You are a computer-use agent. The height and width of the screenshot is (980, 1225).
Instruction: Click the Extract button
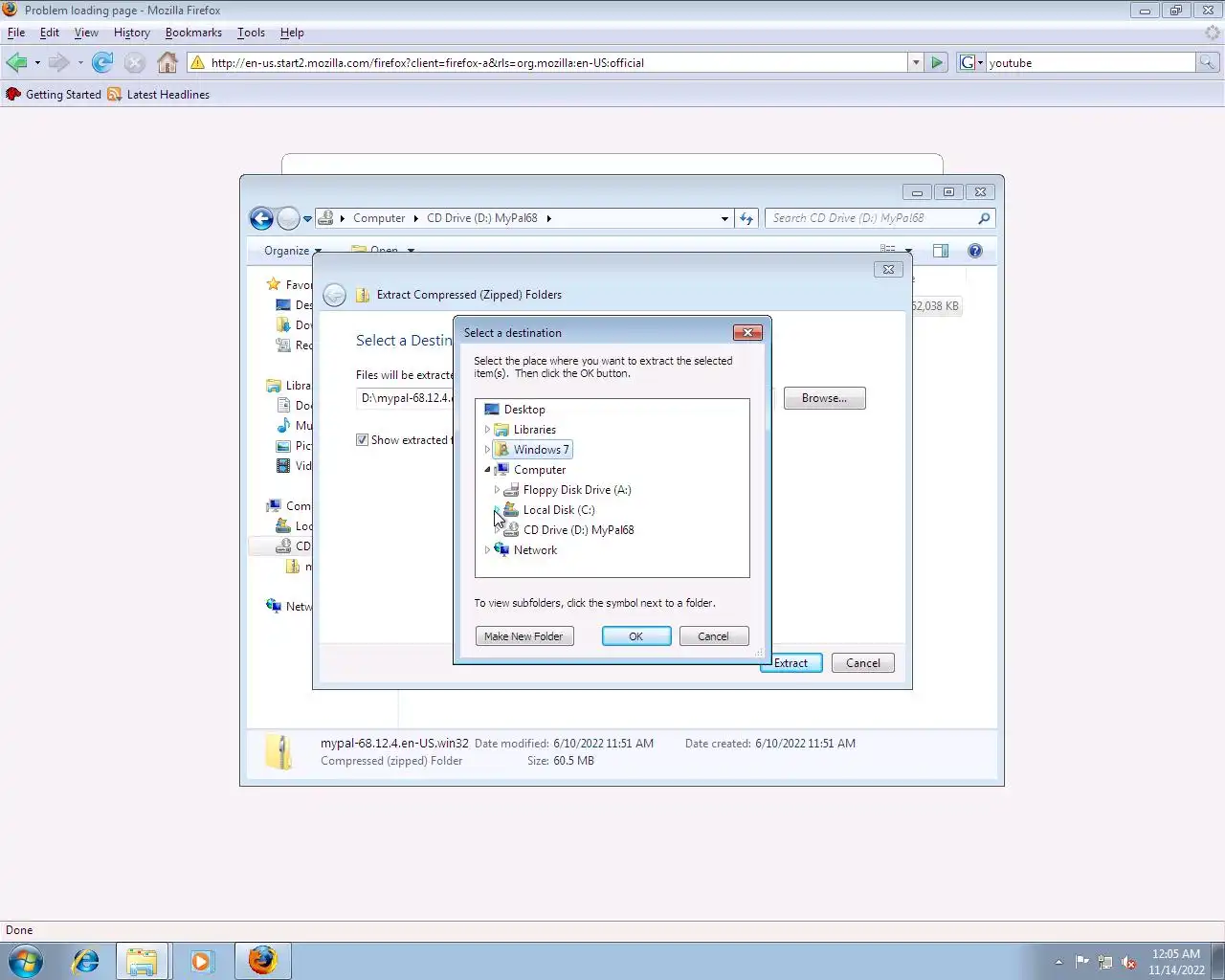coord(791,663)
